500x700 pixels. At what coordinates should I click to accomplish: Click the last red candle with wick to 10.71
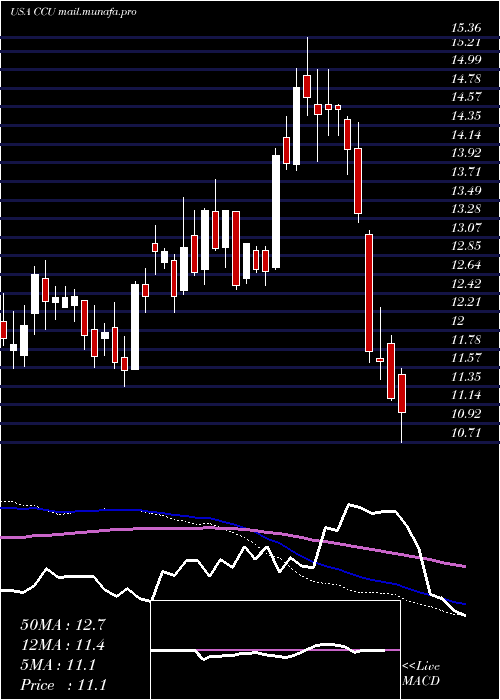402,405
